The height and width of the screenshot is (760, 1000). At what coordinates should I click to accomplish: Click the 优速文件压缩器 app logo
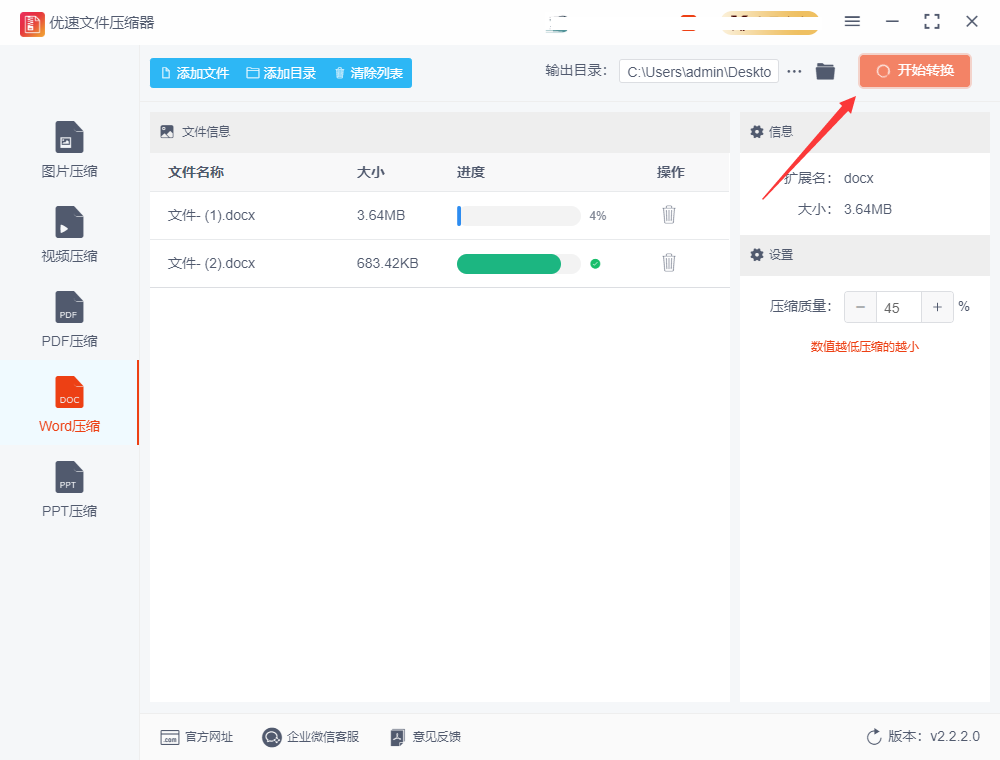(32, 24)
